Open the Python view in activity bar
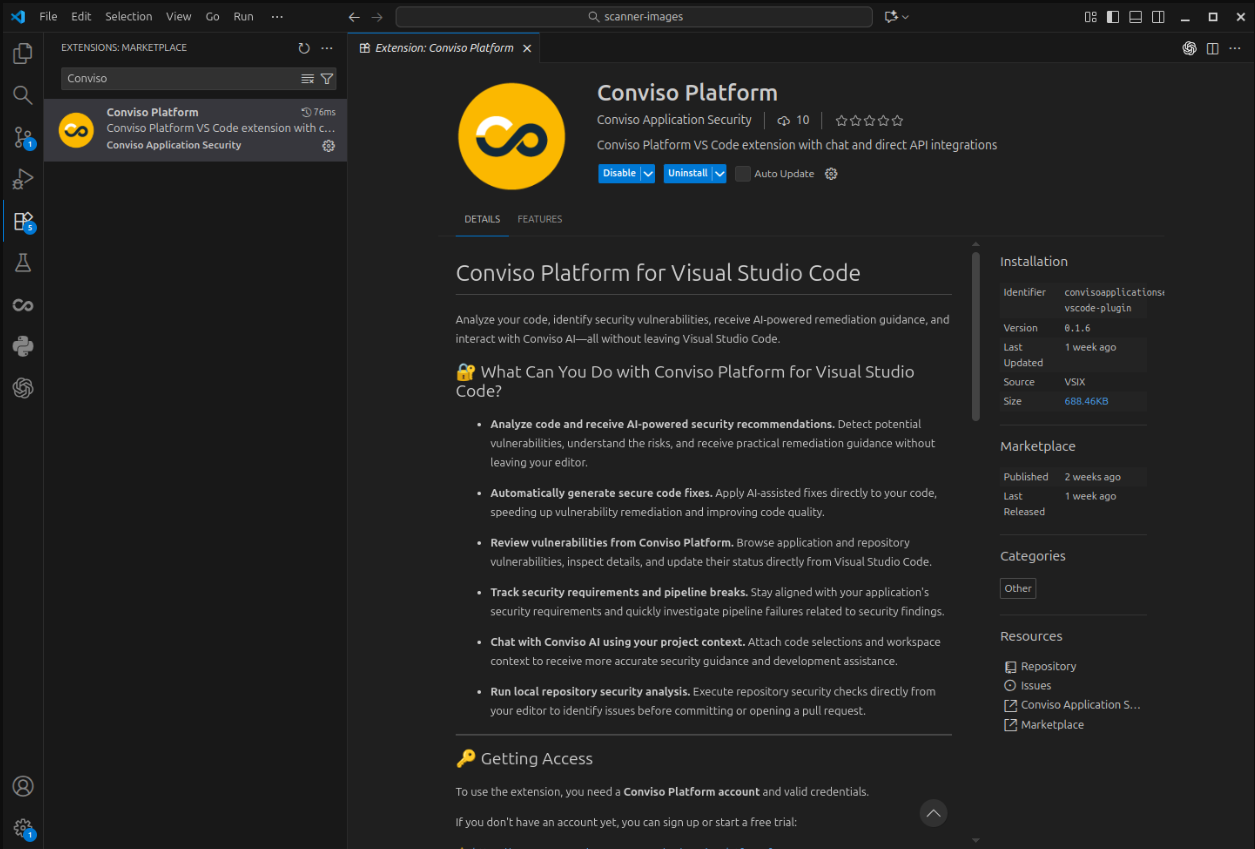1255x849 pixels. point(22,347)
